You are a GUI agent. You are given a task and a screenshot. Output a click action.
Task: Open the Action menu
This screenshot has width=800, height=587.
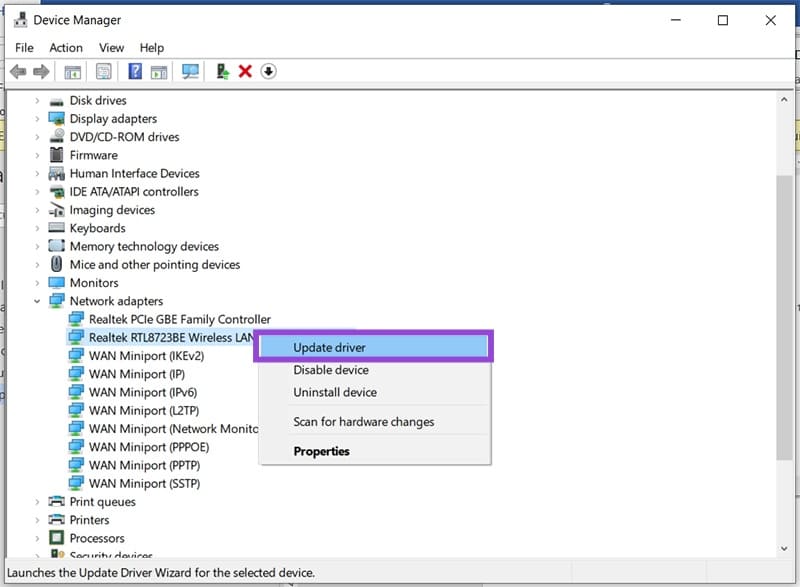[x=66, y=47]
